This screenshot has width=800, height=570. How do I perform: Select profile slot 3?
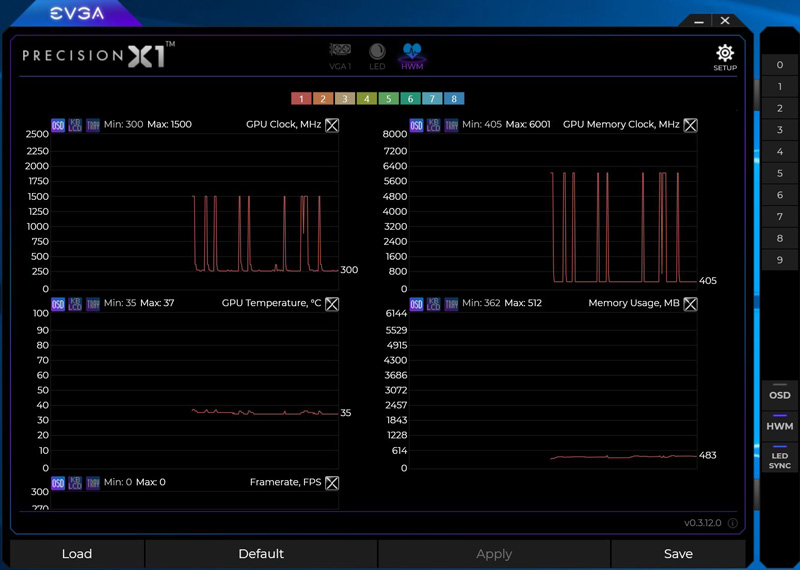point(780,130)
